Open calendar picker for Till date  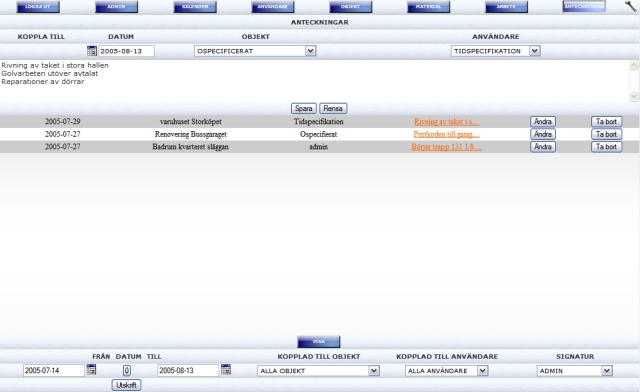[x=226, y=370]
